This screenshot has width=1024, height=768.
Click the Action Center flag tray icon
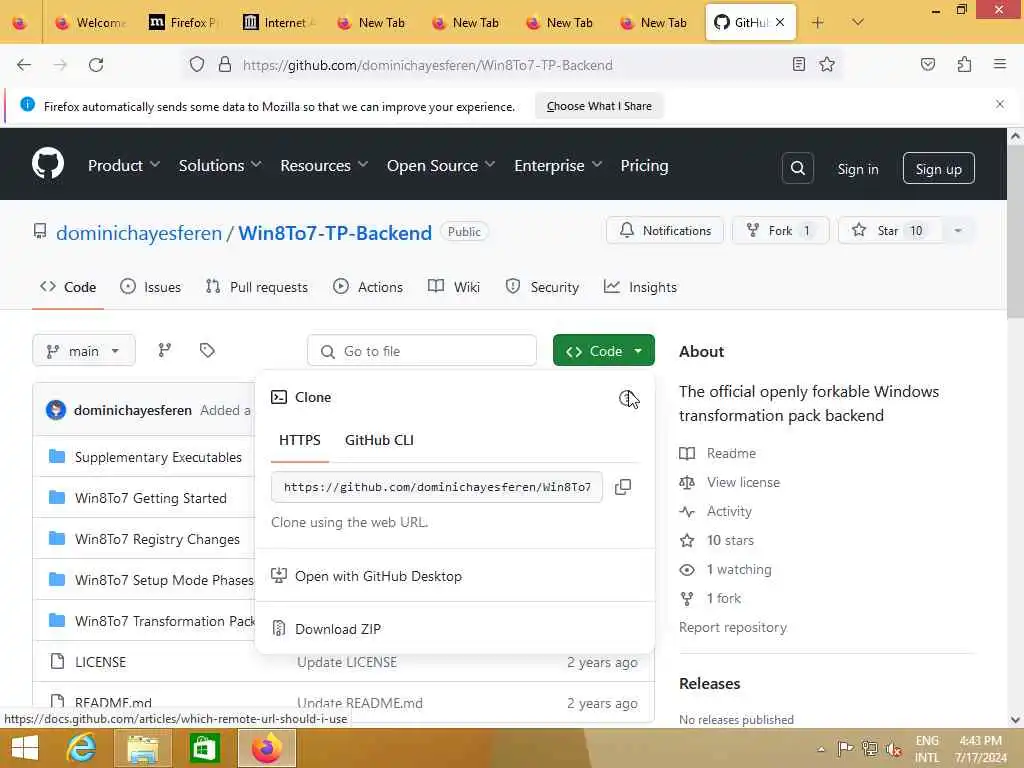(x=845, y=748)
